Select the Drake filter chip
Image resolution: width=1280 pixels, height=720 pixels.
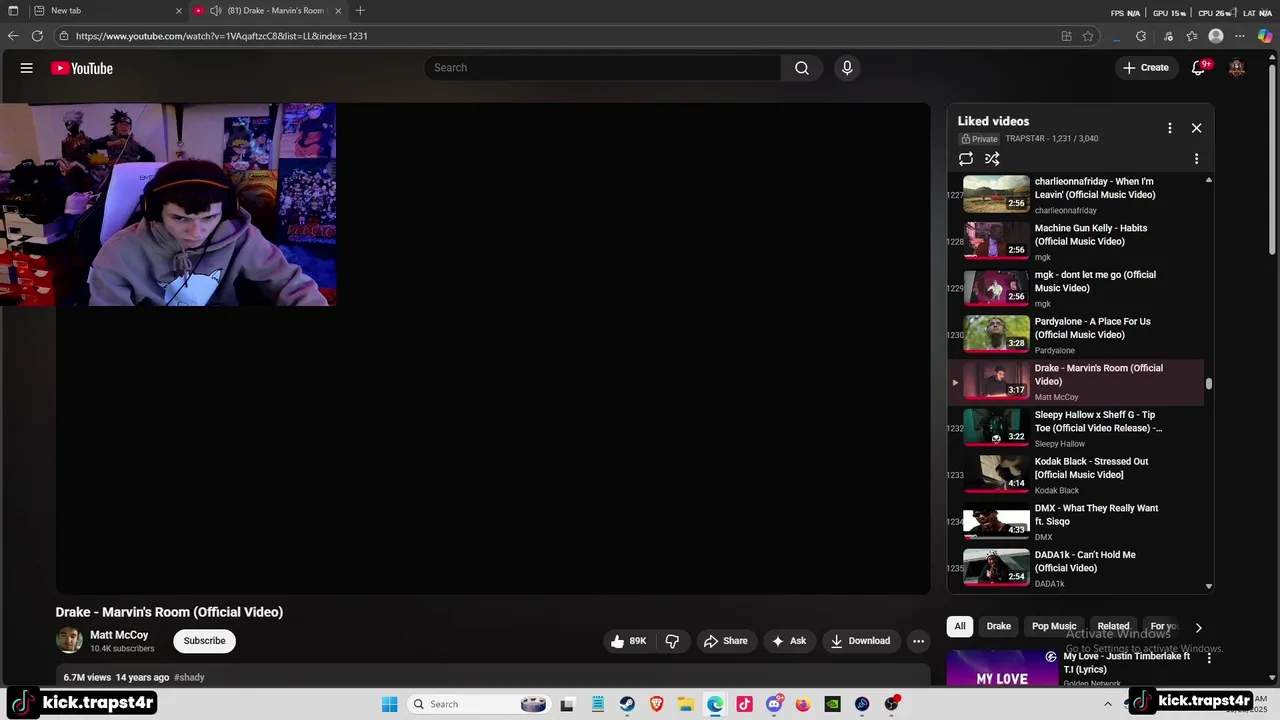pos(999,626)
